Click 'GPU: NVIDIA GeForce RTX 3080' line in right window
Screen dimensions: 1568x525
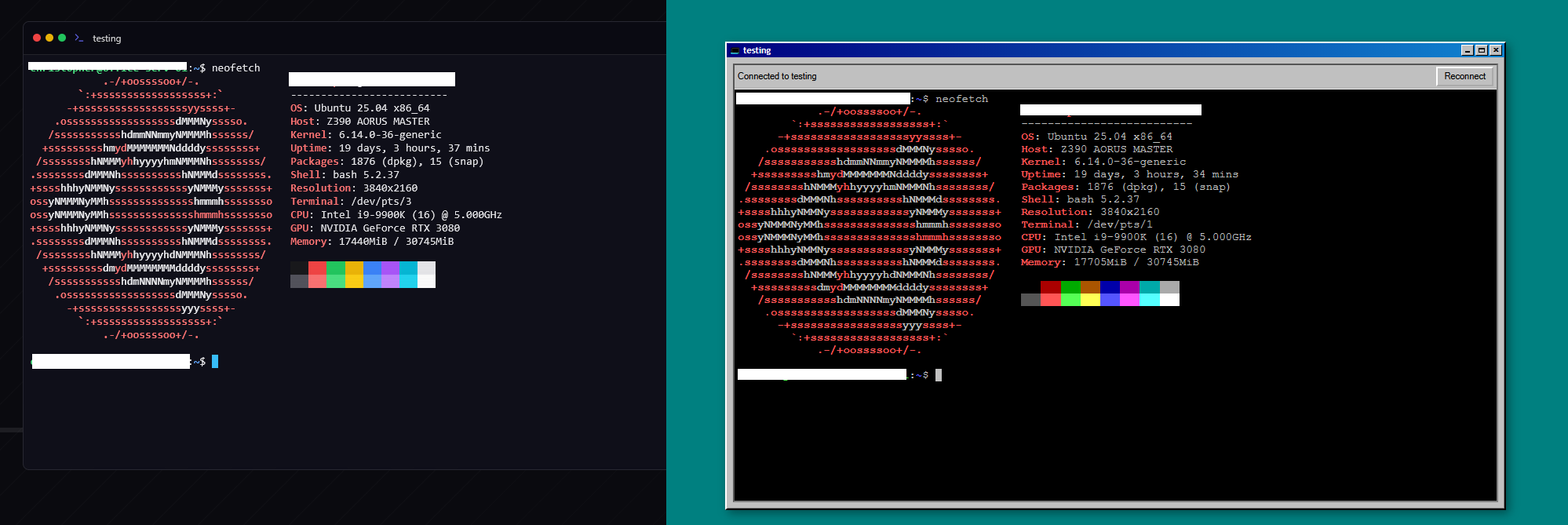pos(1113,250)
